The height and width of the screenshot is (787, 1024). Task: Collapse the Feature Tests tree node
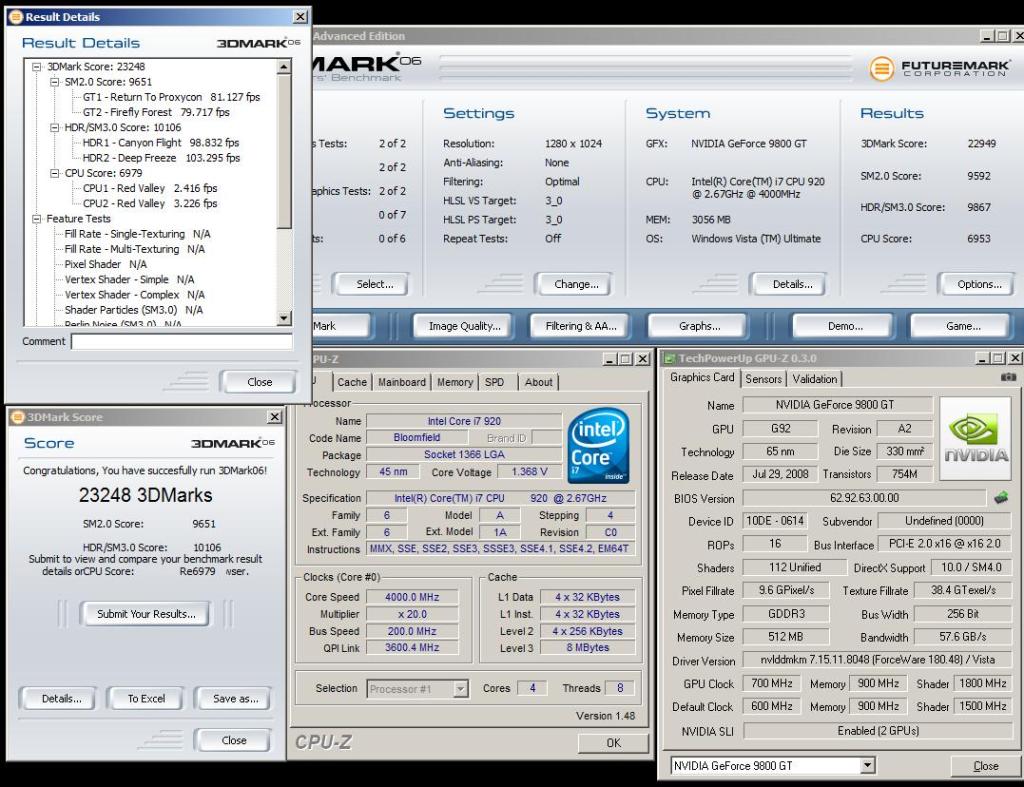(x=37, y=219)
